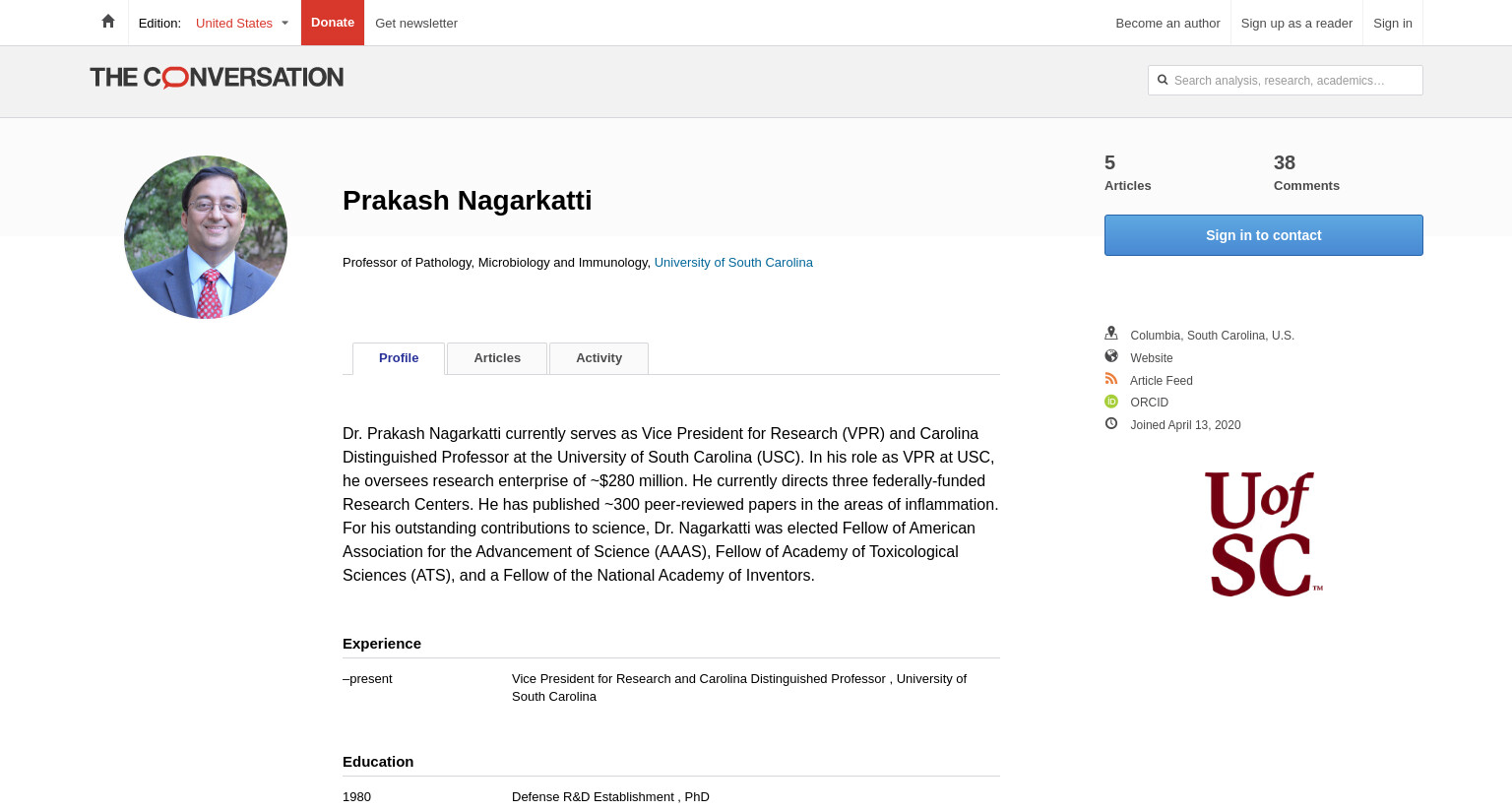
Task: Open University of South Carolina link
Action: click(x=733, y=263)
